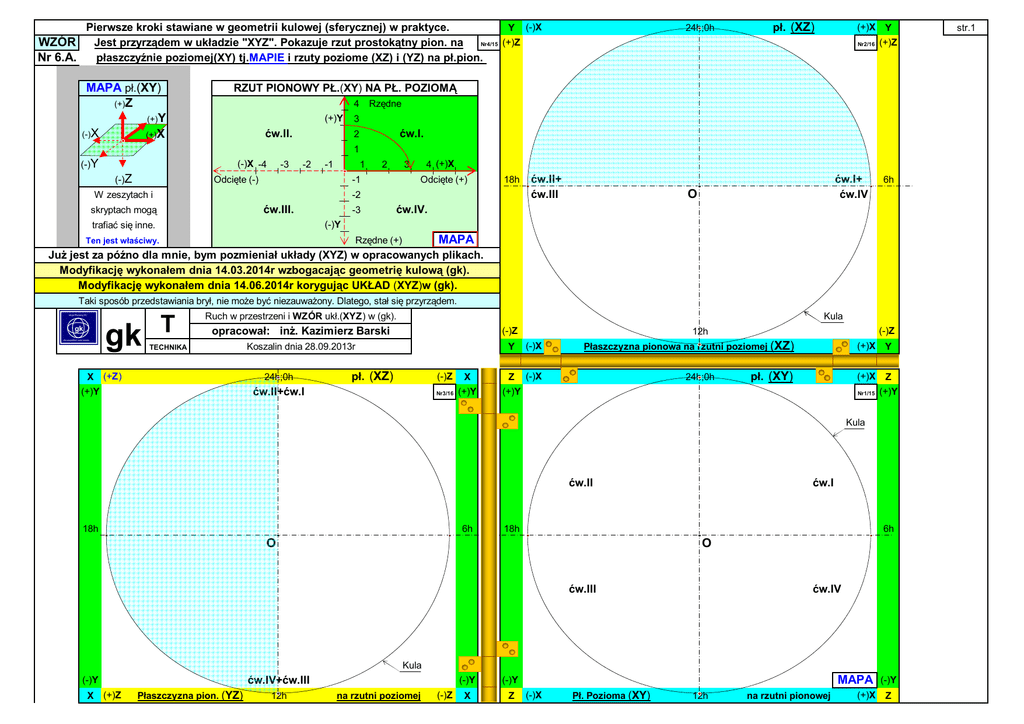Select the Nr2/16 reference box
Screen dimensions: 1024x724
pyautogui.click(x=866, y=44)
